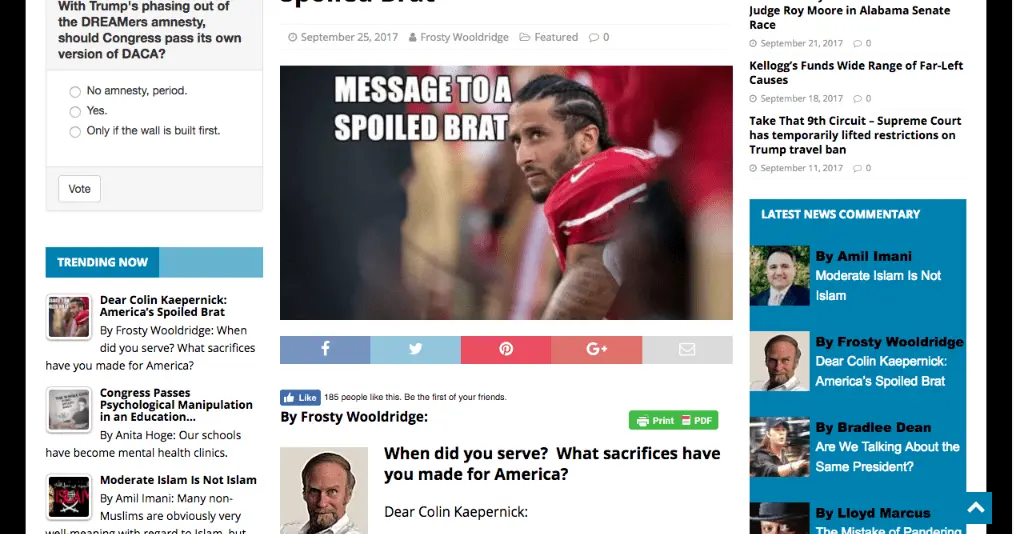Open Latest News Commentary section header
1014x534 pixels.
[x=840, y=214]
